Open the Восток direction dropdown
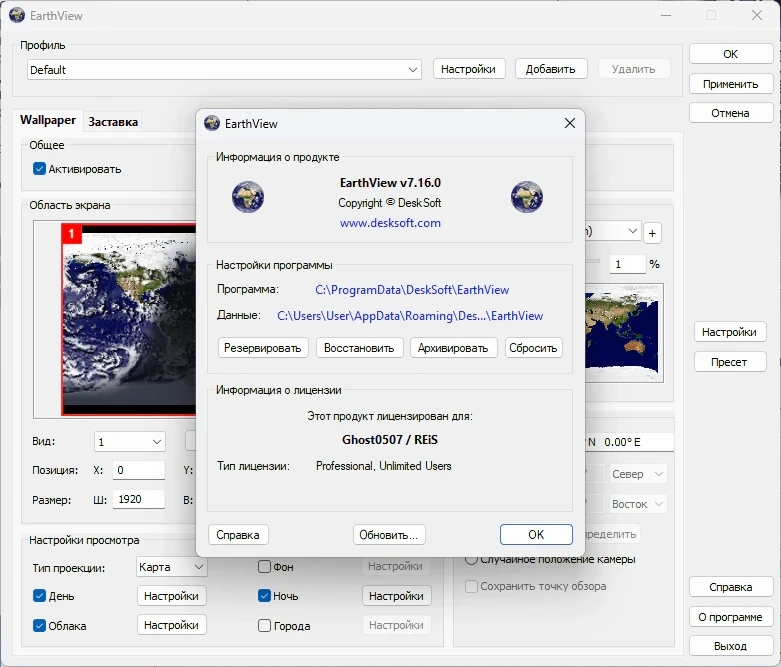781x667 pixels. click(x=638, y=504)
